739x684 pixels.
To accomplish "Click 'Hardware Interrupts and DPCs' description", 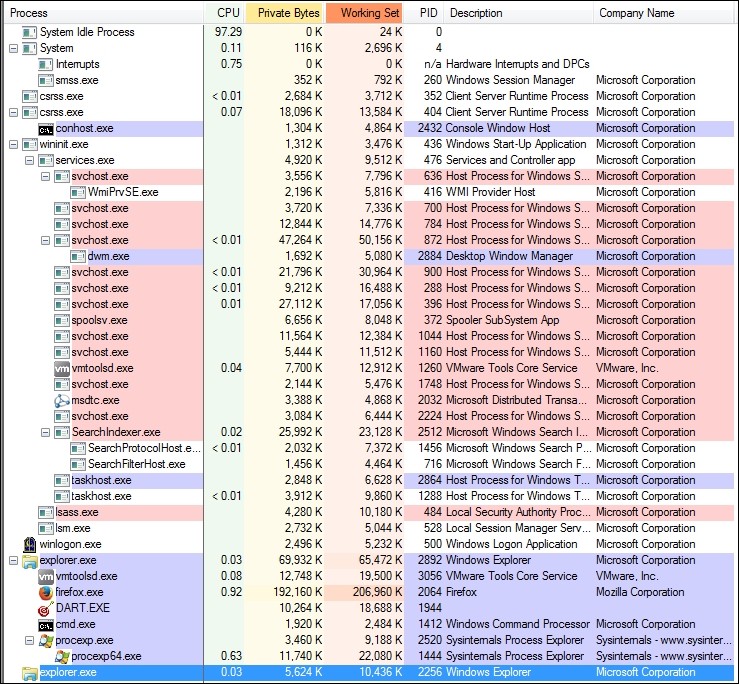I will 517,64.
